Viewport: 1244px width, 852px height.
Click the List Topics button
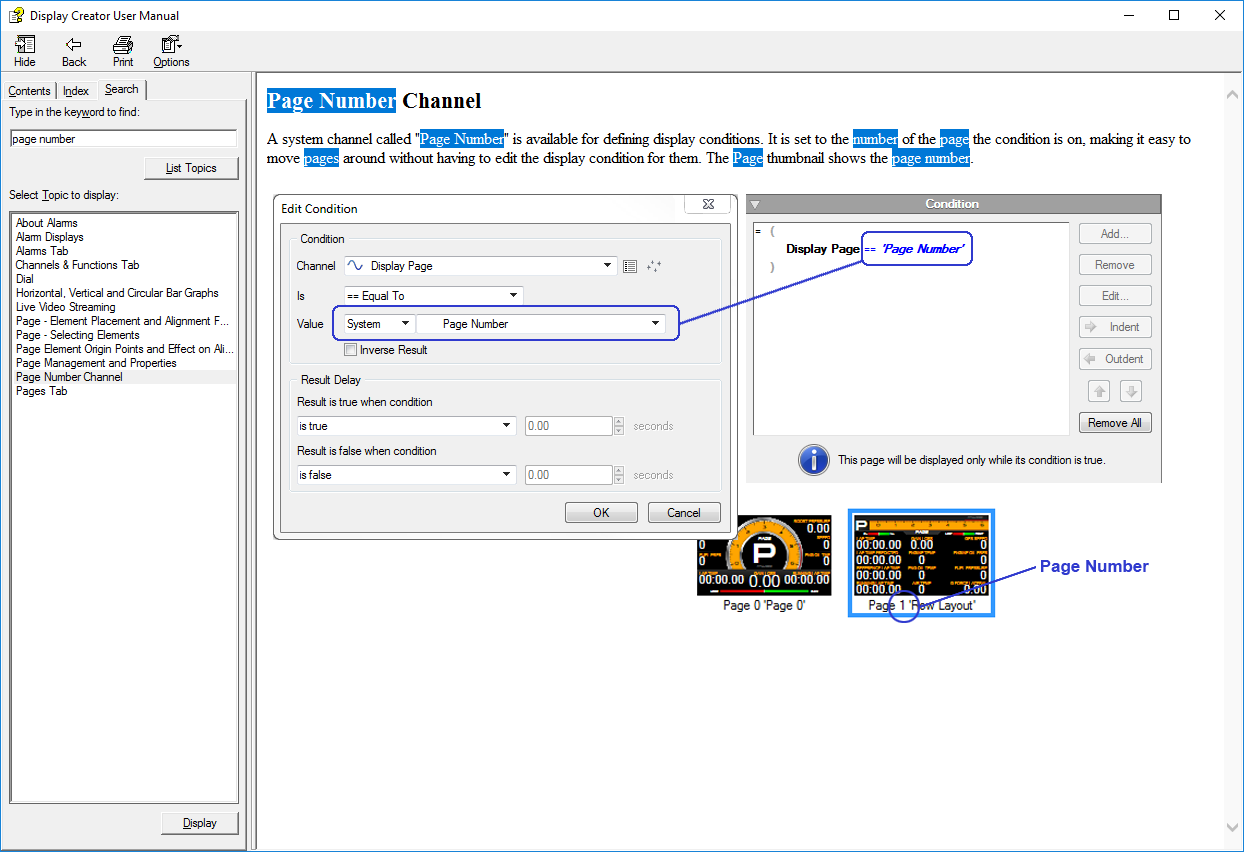[191, 168]
